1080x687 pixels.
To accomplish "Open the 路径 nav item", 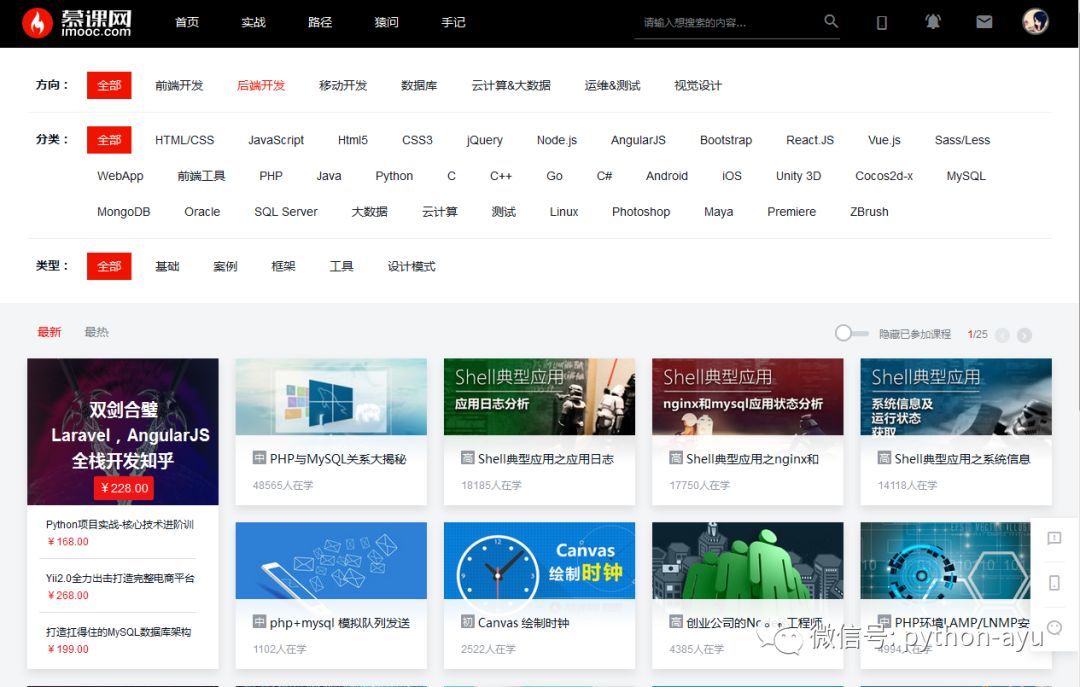I will pyautogui.click(x=320, y=22).
